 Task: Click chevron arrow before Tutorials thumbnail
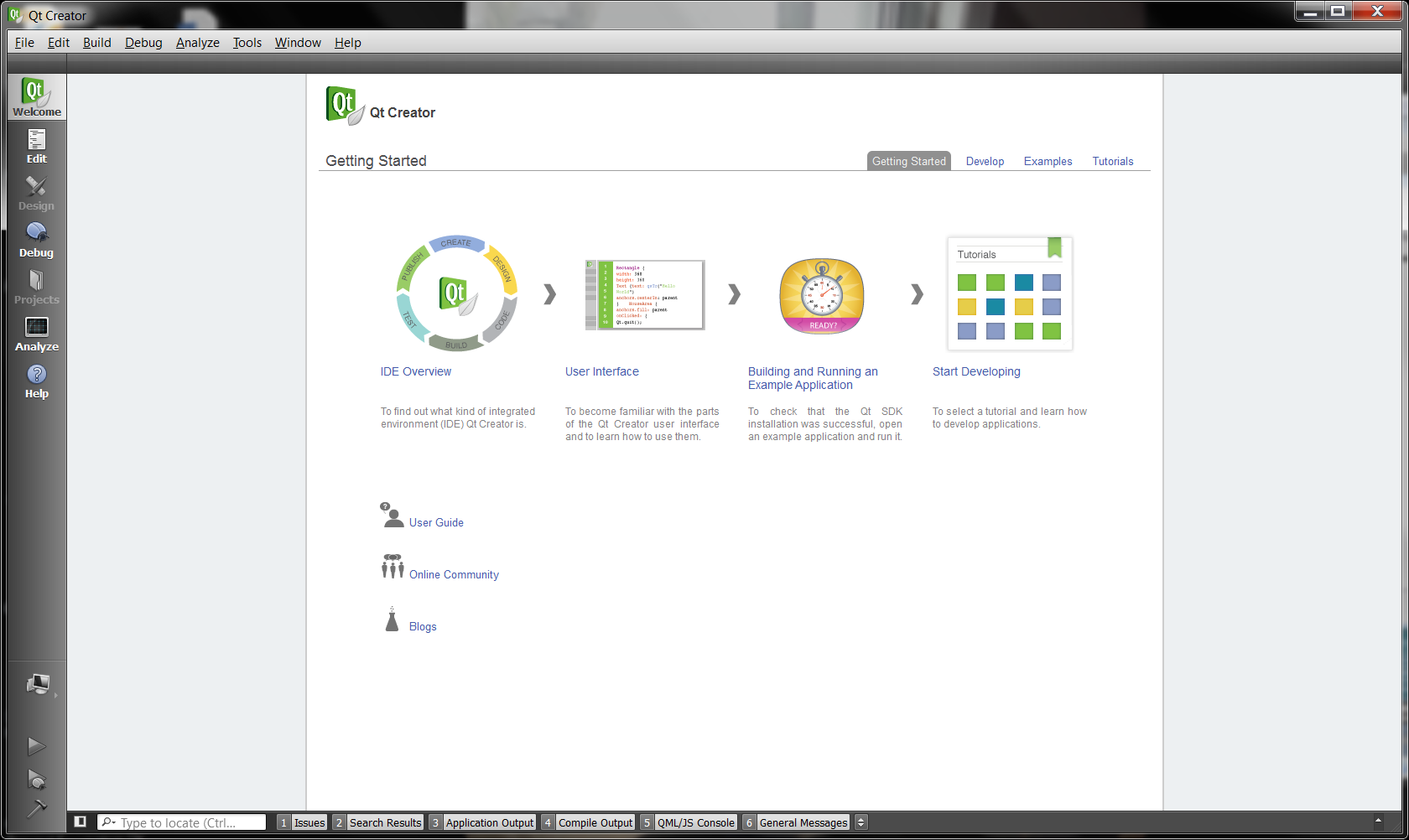point(917,294)
